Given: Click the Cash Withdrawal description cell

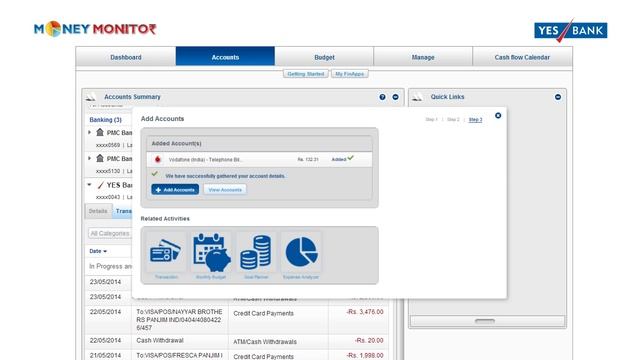Looking at the screenshot, I should pyautogui.click(x=180, y=340).
